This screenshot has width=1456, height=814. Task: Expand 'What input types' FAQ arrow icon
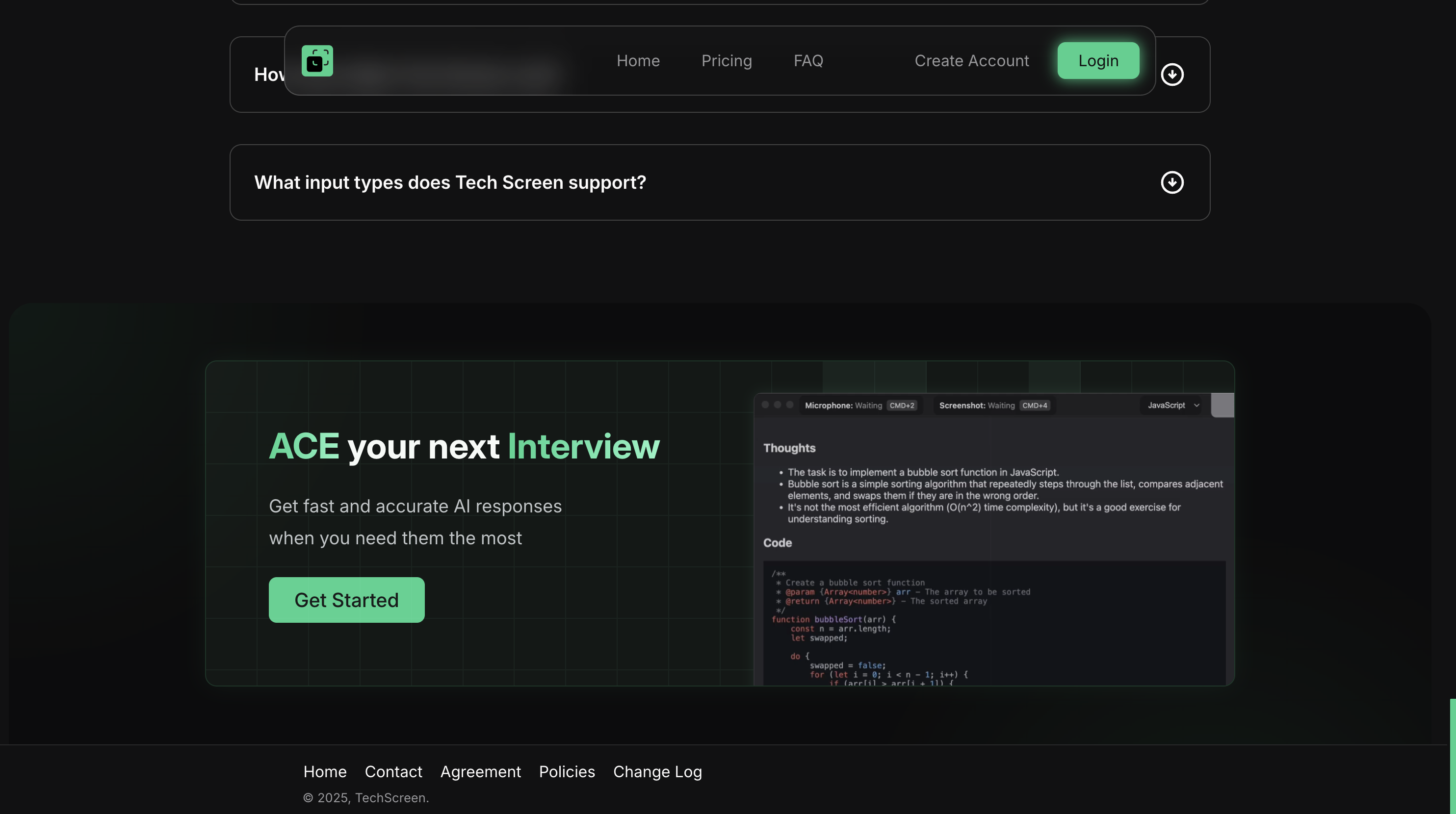point(1171,182)
